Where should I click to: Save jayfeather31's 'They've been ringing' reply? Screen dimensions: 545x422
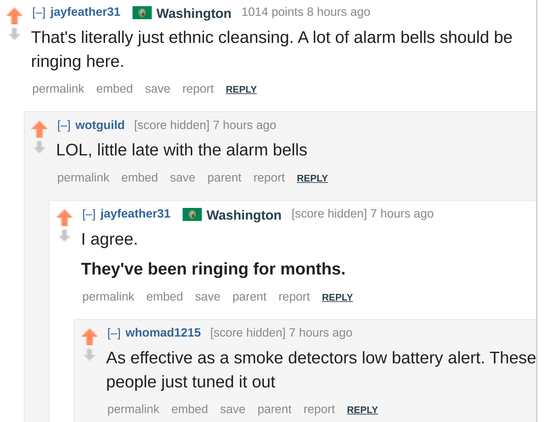[x=208, y=297]
